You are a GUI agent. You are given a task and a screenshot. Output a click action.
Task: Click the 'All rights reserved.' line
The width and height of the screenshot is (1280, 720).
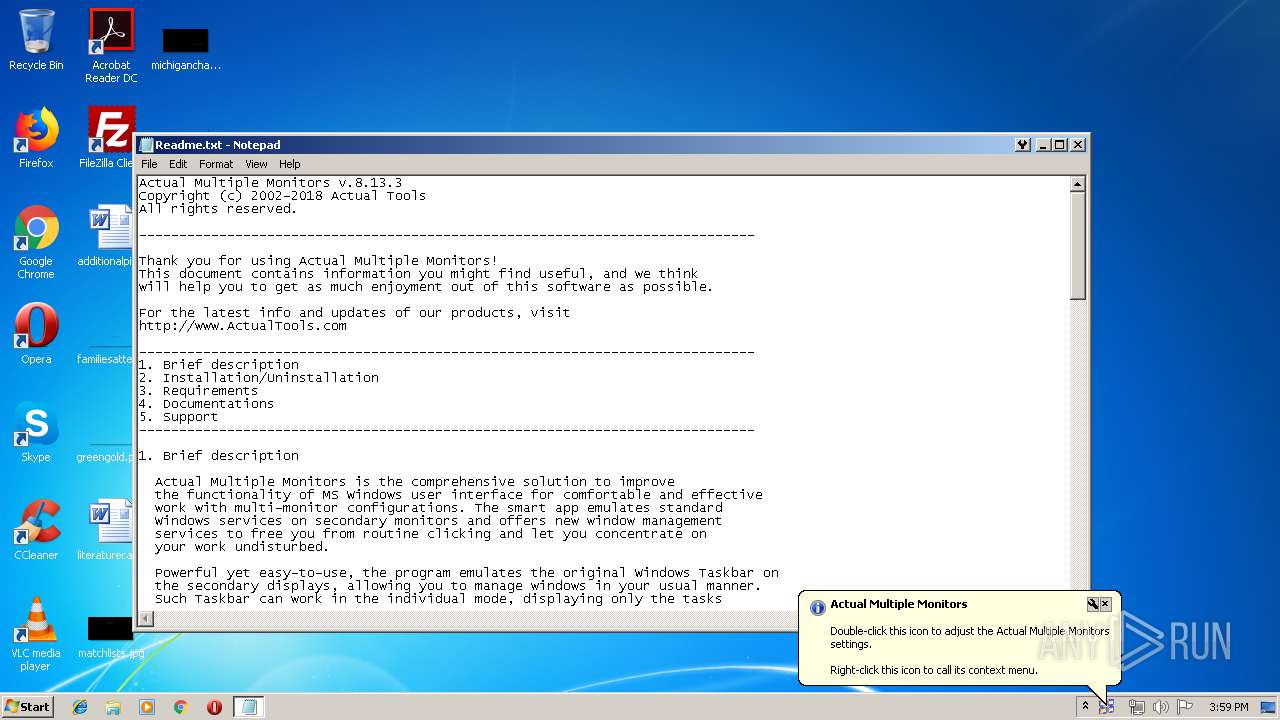coord(218,209)
